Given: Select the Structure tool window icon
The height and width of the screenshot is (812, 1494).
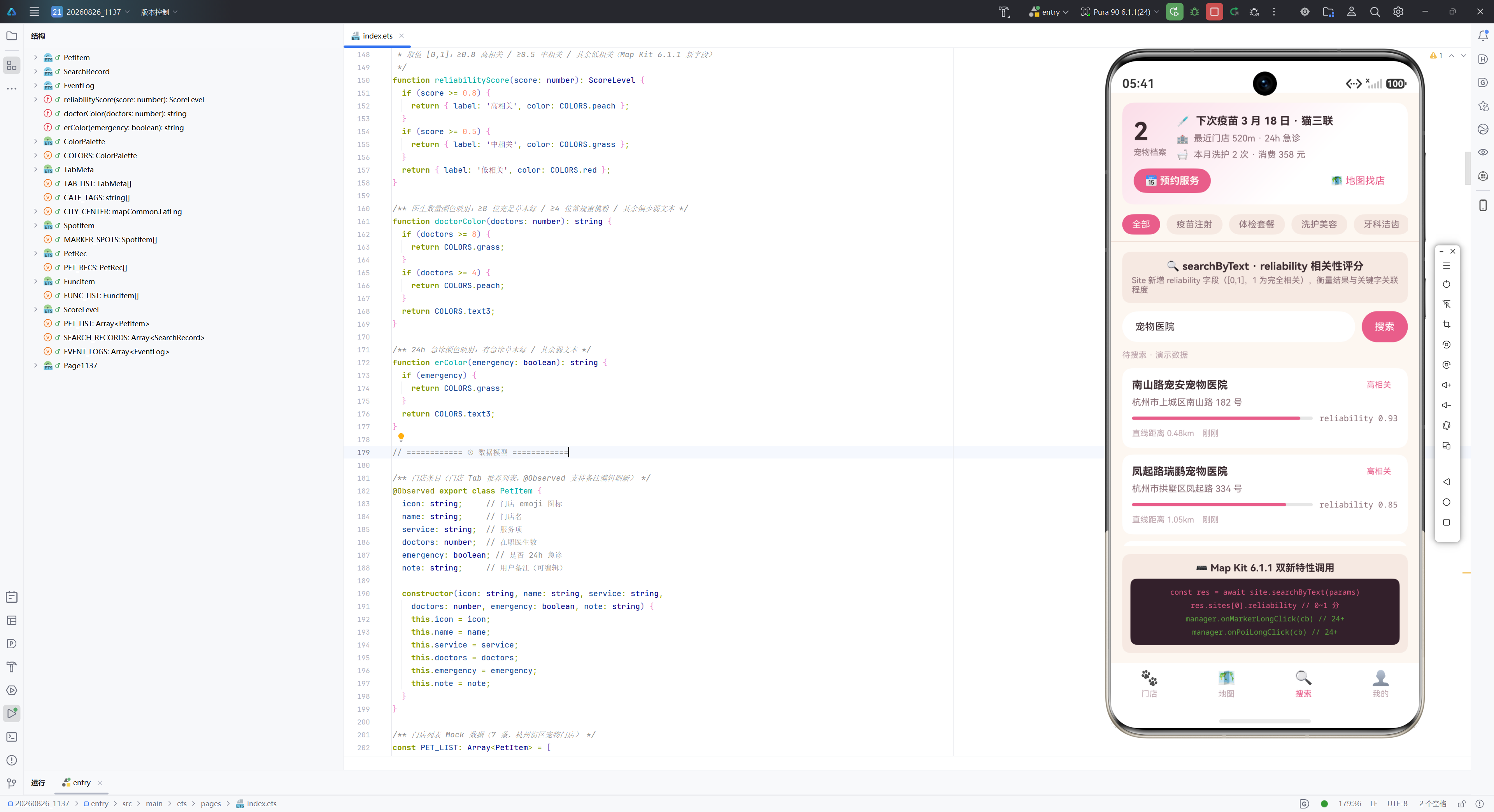Looking at the screenshot, I should (x=12, y=65).
